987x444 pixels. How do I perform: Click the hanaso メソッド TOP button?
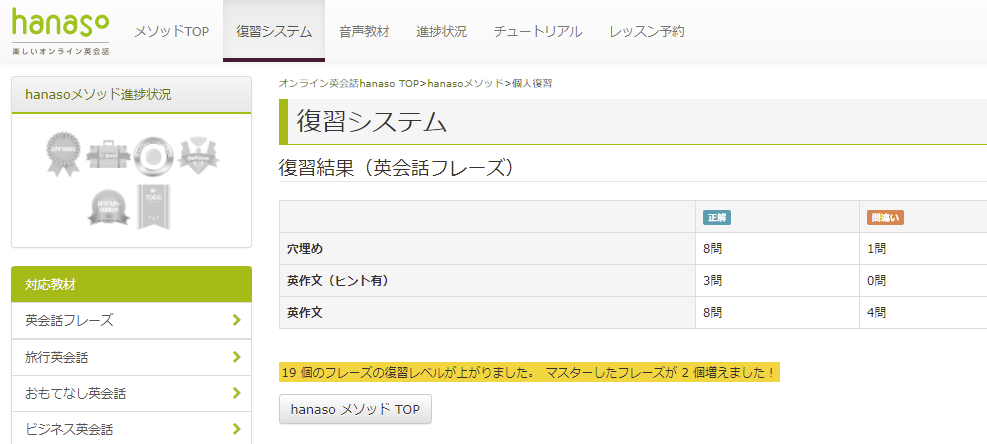coord(356,409)
